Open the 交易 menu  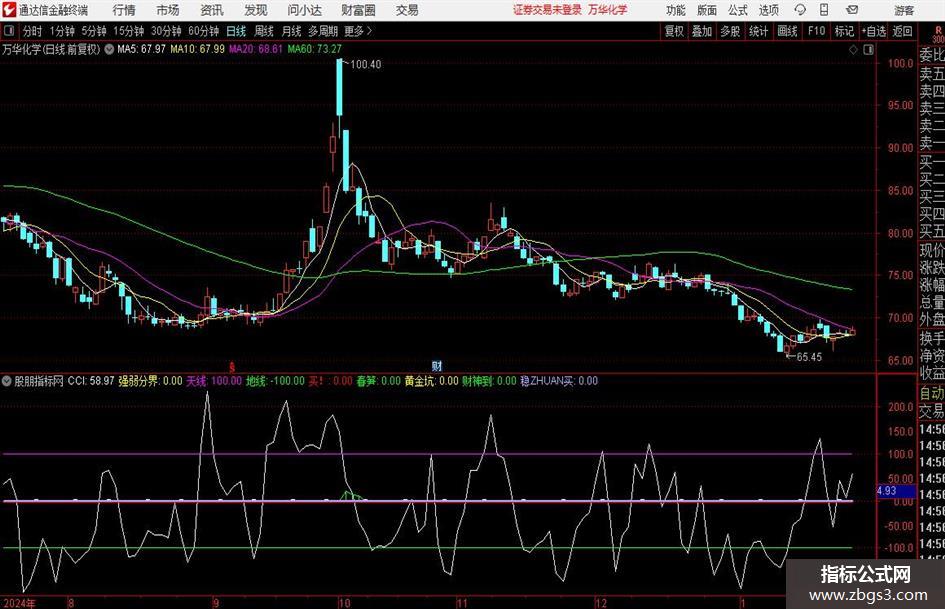click(x=407, y=10)
